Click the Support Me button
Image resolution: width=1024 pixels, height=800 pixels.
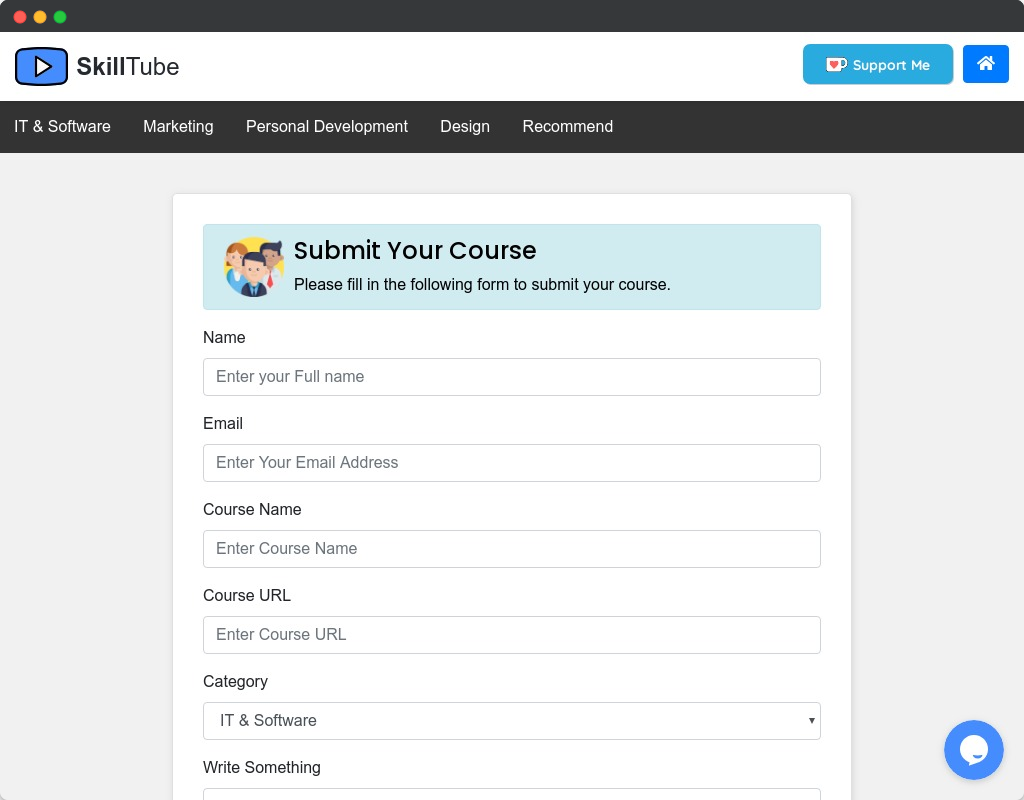tap(878, 64)
